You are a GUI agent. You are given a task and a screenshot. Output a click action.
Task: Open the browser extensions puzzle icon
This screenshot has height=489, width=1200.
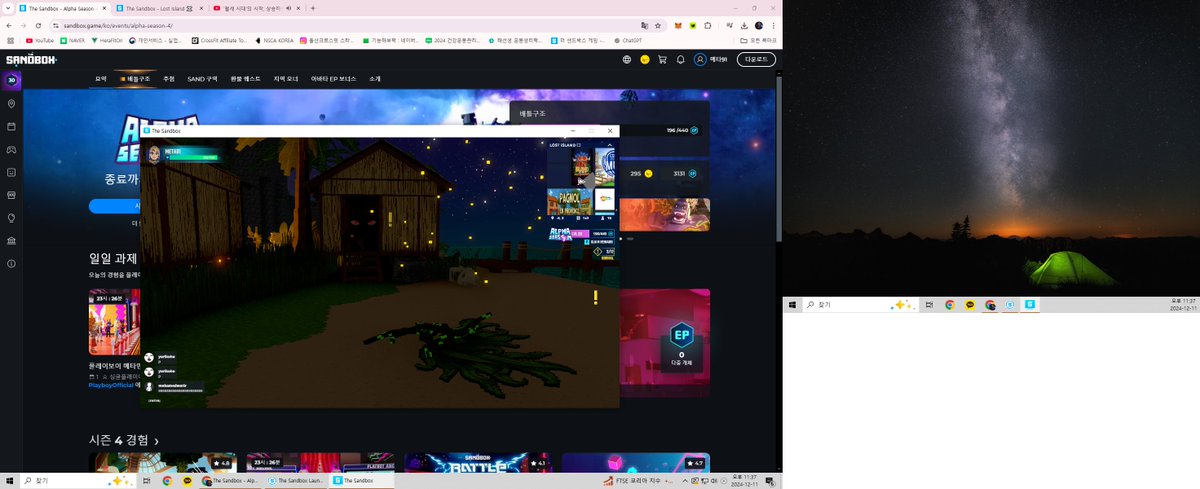708,25
